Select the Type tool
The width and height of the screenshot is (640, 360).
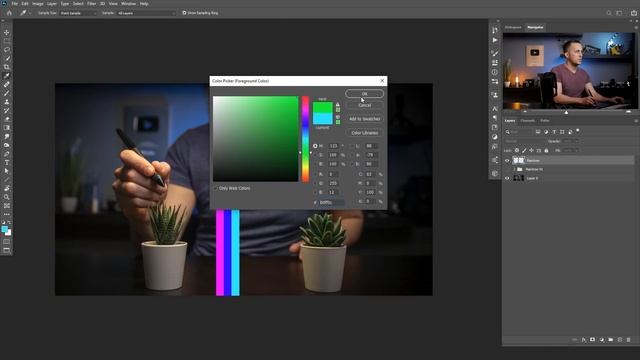tap(7, 162)
